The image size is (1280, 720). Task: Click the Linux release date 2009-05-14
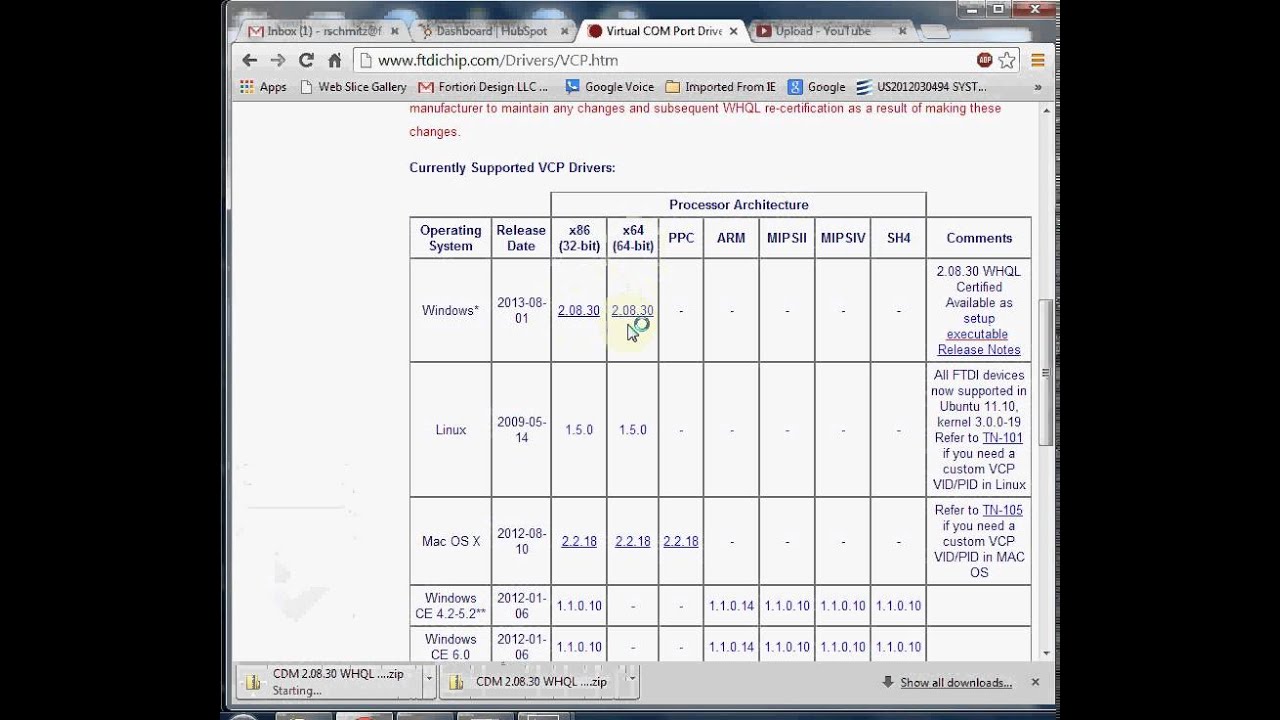(x=521, y=430)
